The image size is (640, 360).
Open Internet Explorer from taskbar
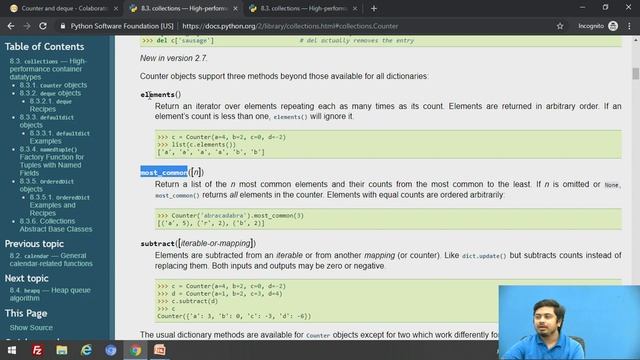(86, 350)
